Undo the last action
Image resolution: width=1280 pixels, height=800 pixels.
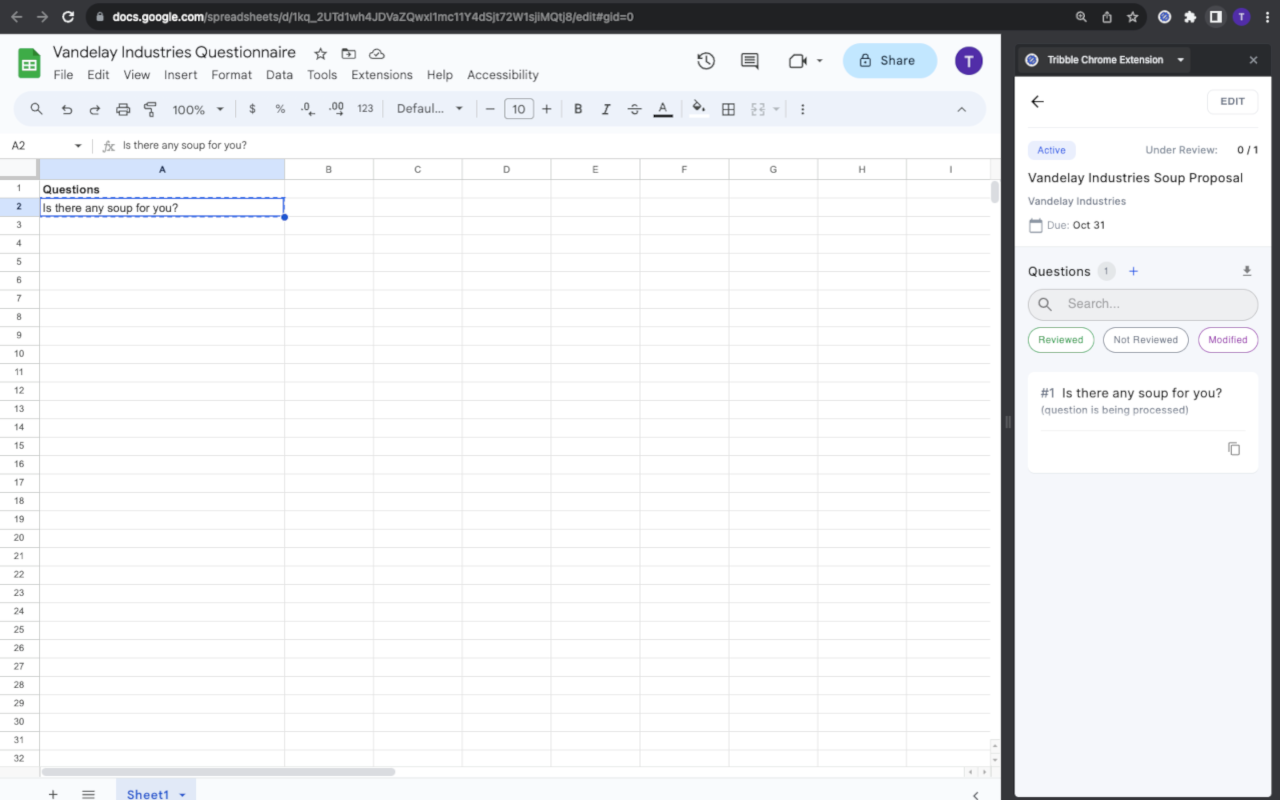click(x=67, y=109)
